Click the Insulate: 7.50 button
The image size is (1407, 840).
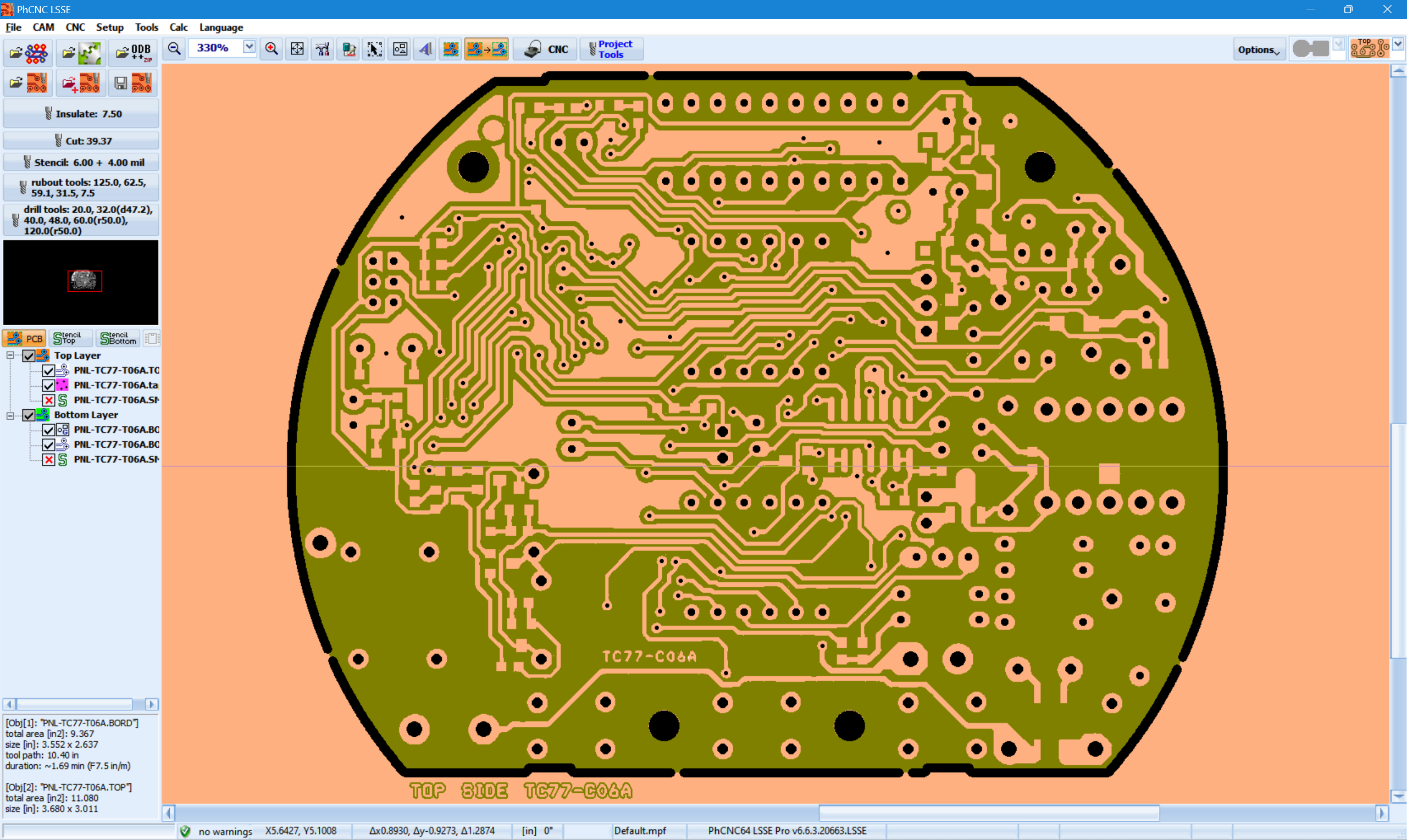pyautogui.click(x=81, y=114)
